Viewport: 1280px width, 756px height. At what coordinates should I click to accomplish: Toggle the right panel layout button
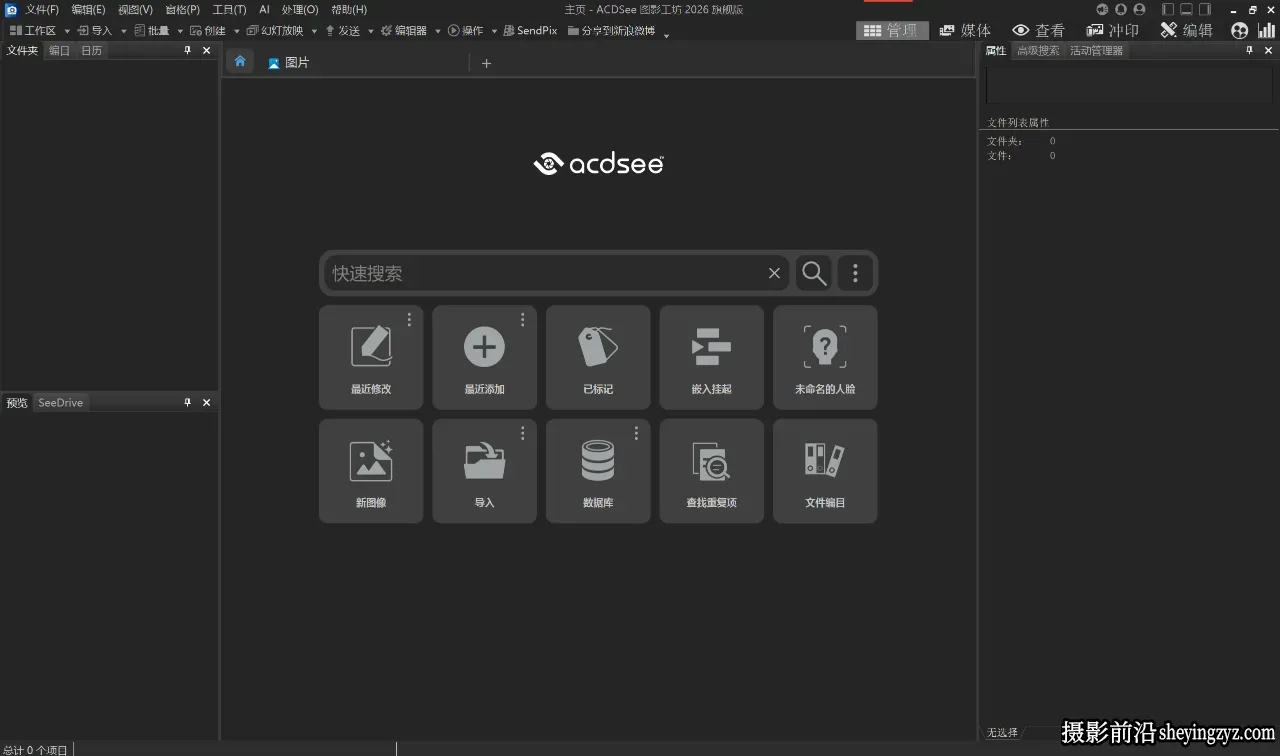click(1205, 10)
